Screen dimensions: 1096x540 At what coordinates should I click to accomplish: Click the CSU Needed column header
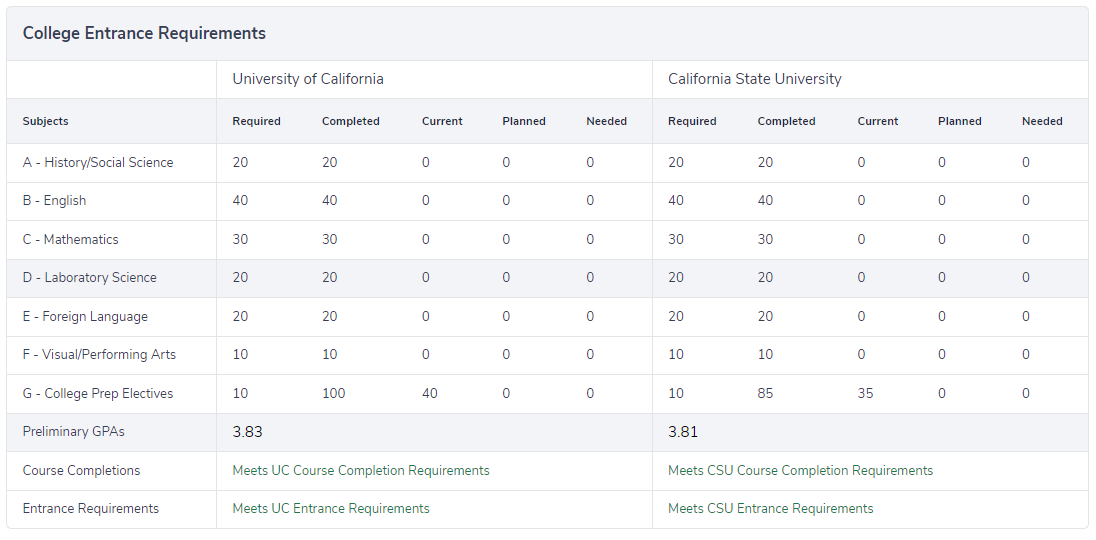[1042, 121]
